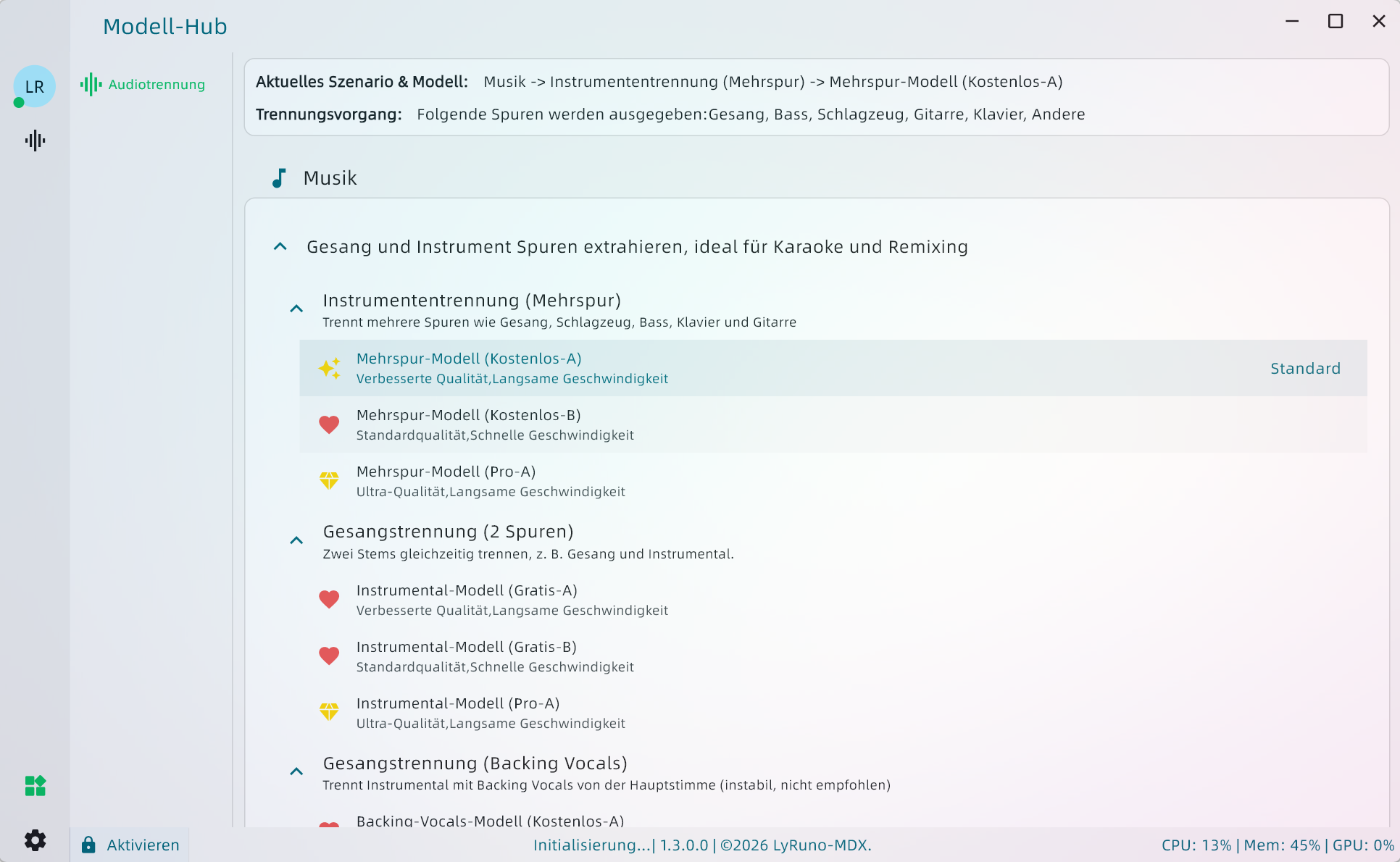Open settings via the gear icon
Screen dimensions: 1400x862
pos(35,840)
